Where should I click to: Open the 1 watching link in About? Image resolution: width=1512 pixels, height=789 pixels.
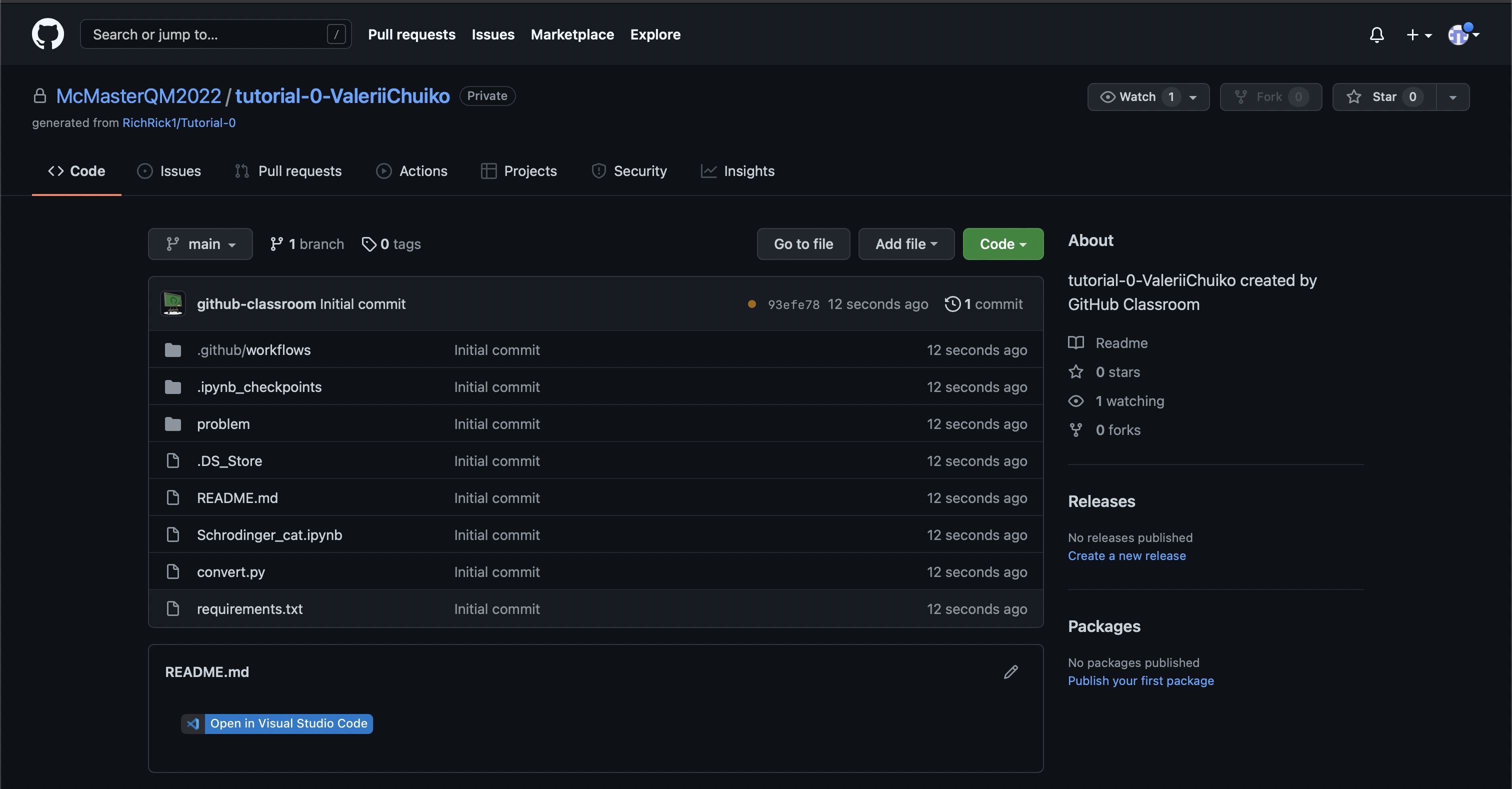click(1116, 401)
